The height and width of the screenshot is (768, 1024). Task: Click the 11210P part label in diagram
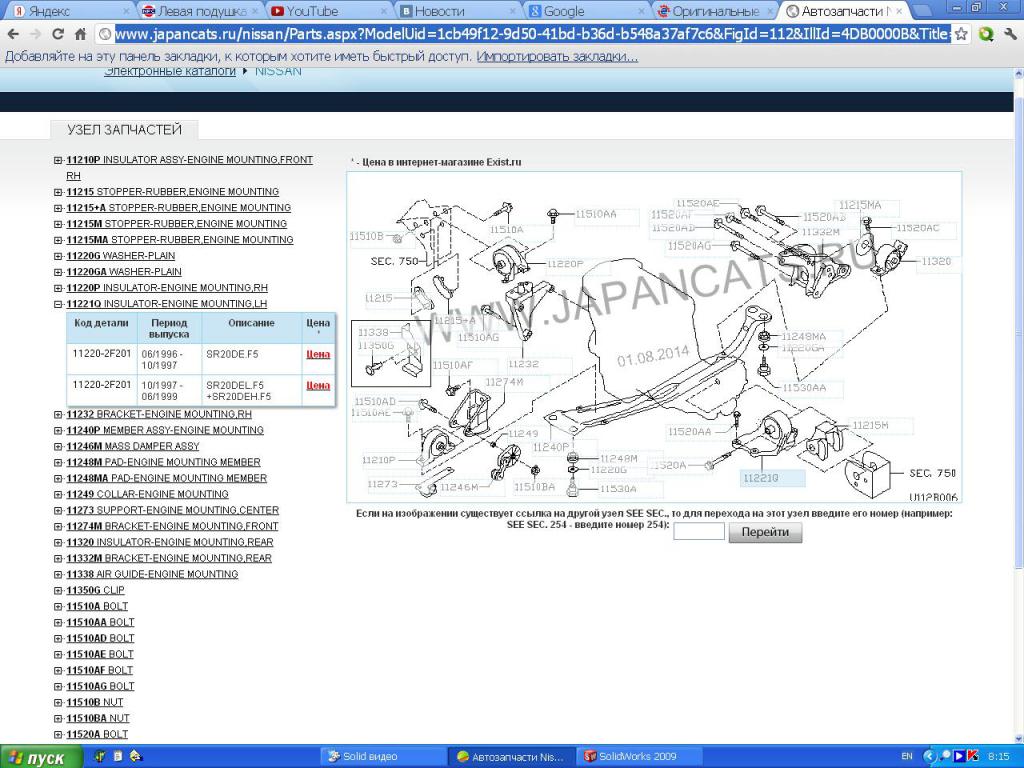point(379,460)
